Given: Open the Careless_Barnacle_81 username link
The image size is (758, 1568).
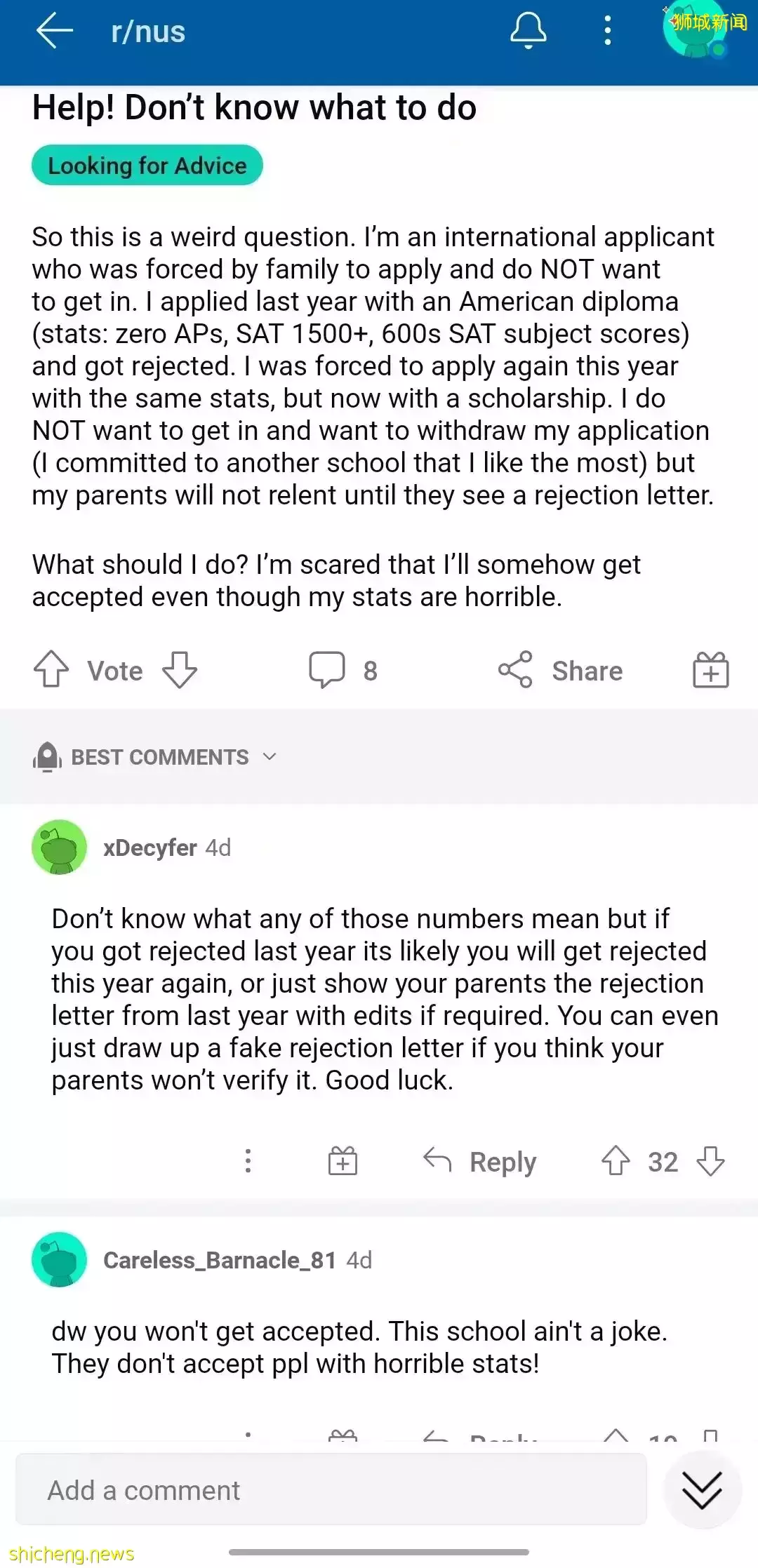Looking at the screenshot, I should tap(220, 1260).
